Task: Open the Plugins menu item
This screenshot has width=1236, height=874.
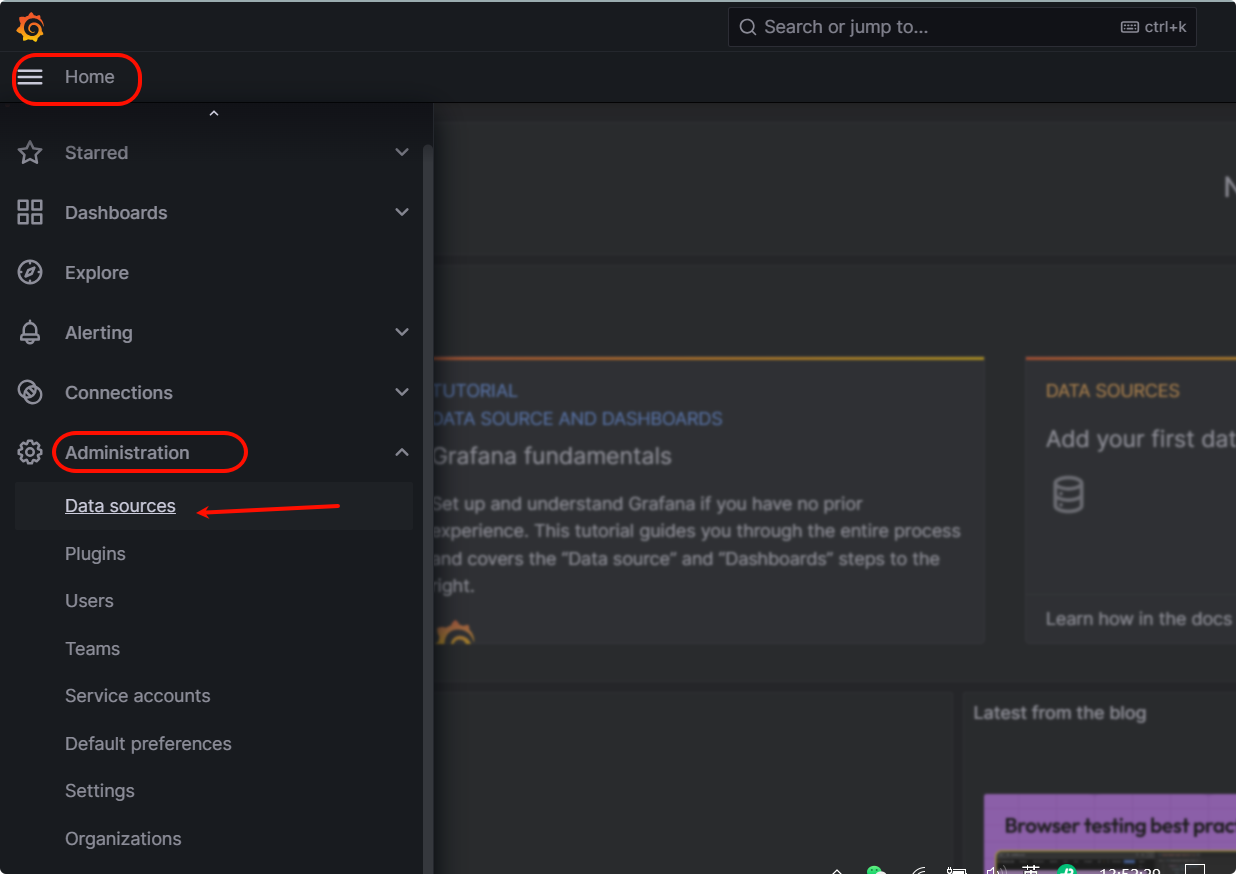Action: click(95, 554)
